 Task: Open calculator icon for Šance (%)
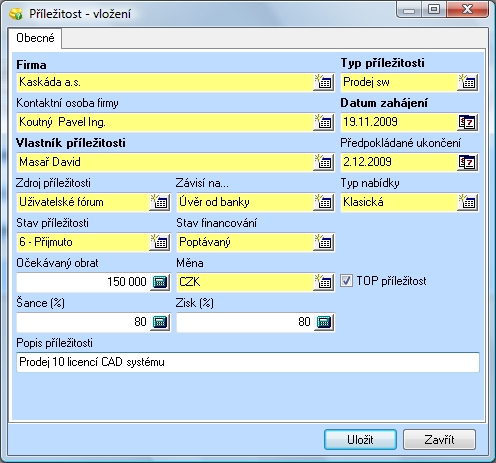click(x=160, y=322)
